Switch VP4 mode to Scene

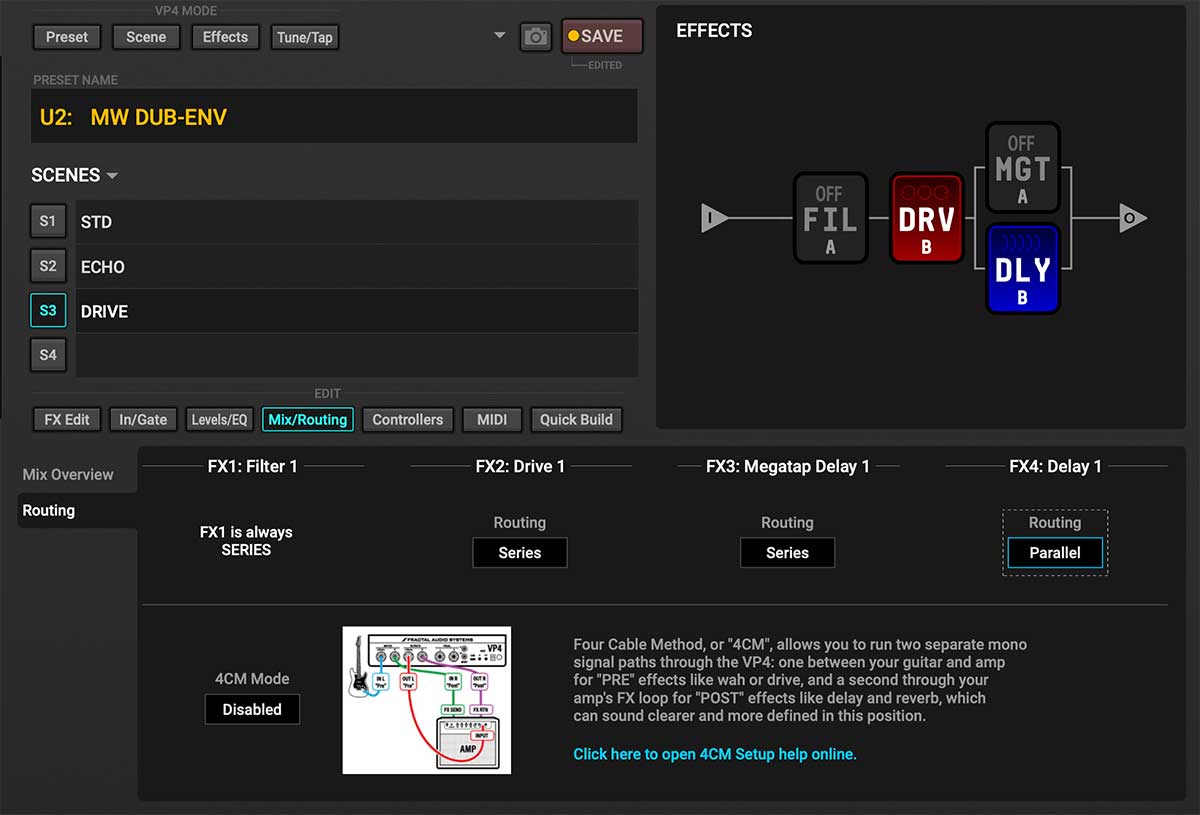(146, 37)
